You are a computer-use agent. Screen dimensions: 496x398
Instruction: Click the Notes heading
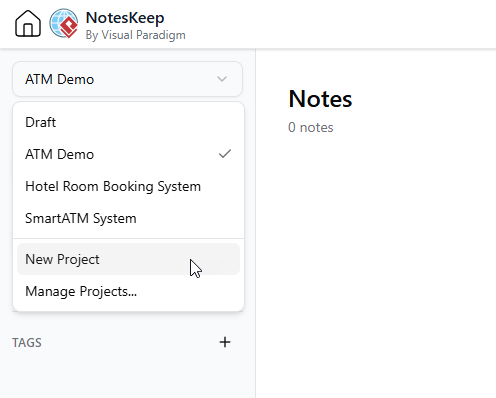pos(320,99)
